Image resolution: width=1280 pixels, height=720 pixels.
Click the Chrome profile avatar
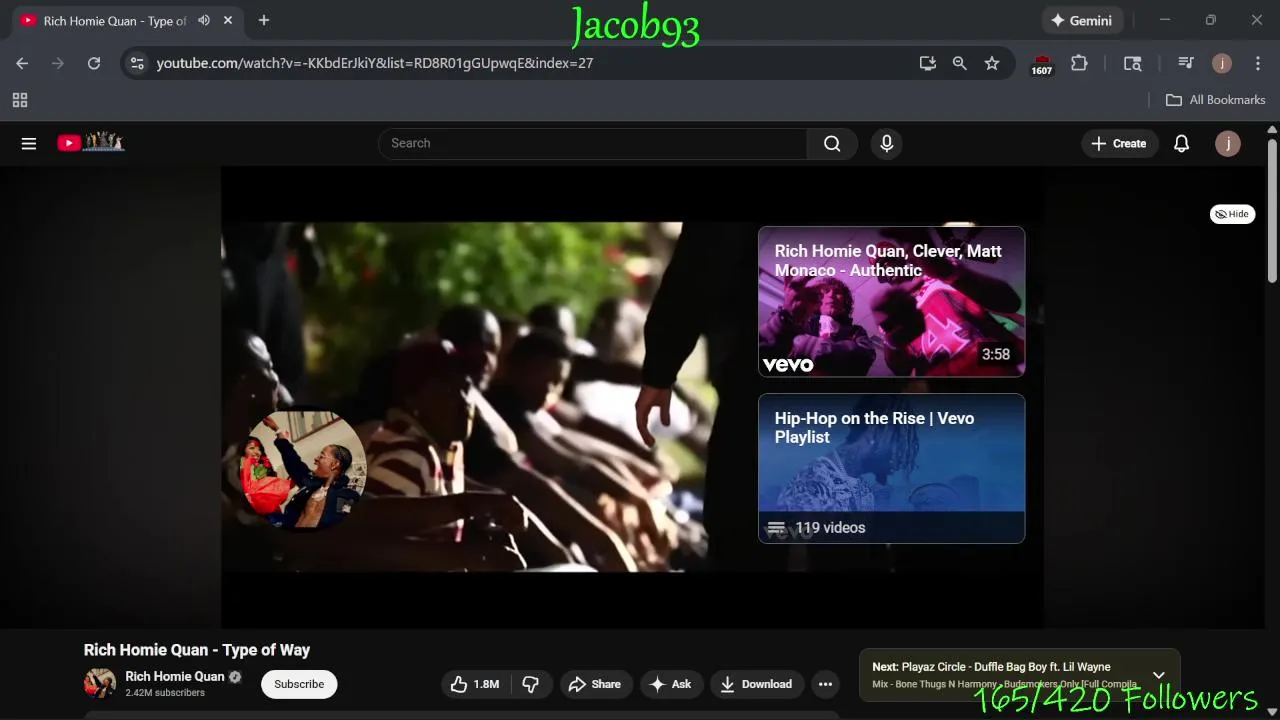point(1222,63)
